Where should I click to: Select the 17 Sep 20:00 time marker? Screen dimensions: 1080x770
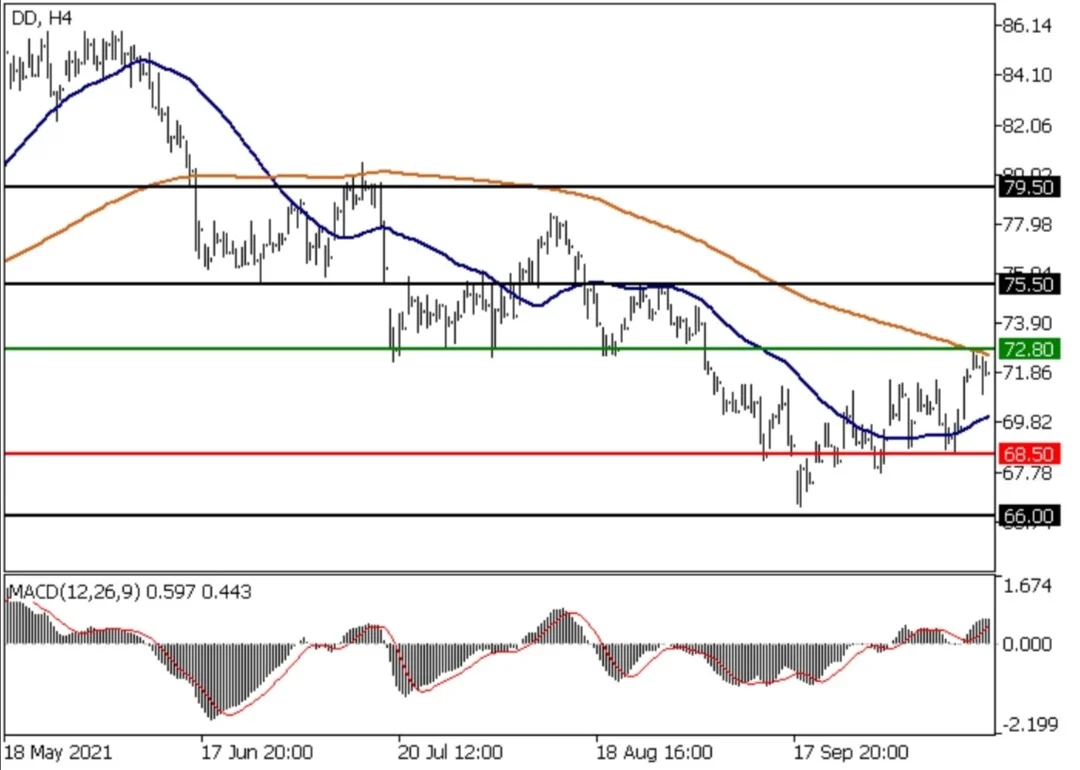[851, 751]
